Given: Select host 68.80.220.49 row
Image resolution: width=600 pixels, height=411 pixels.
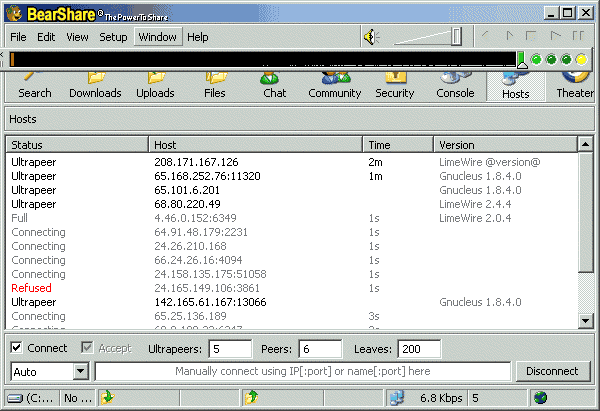Looking at the screenshot, I should pos(292,204).
